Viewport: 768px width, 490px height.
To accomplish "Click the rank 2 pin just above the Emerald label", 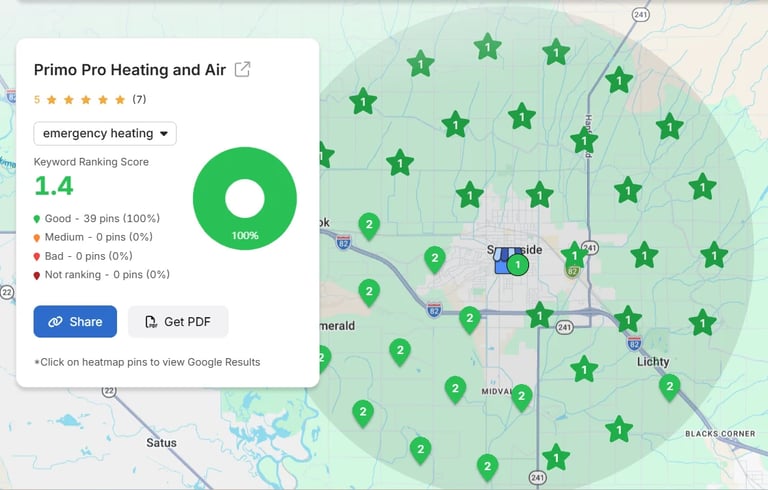I will pos(369,293).
